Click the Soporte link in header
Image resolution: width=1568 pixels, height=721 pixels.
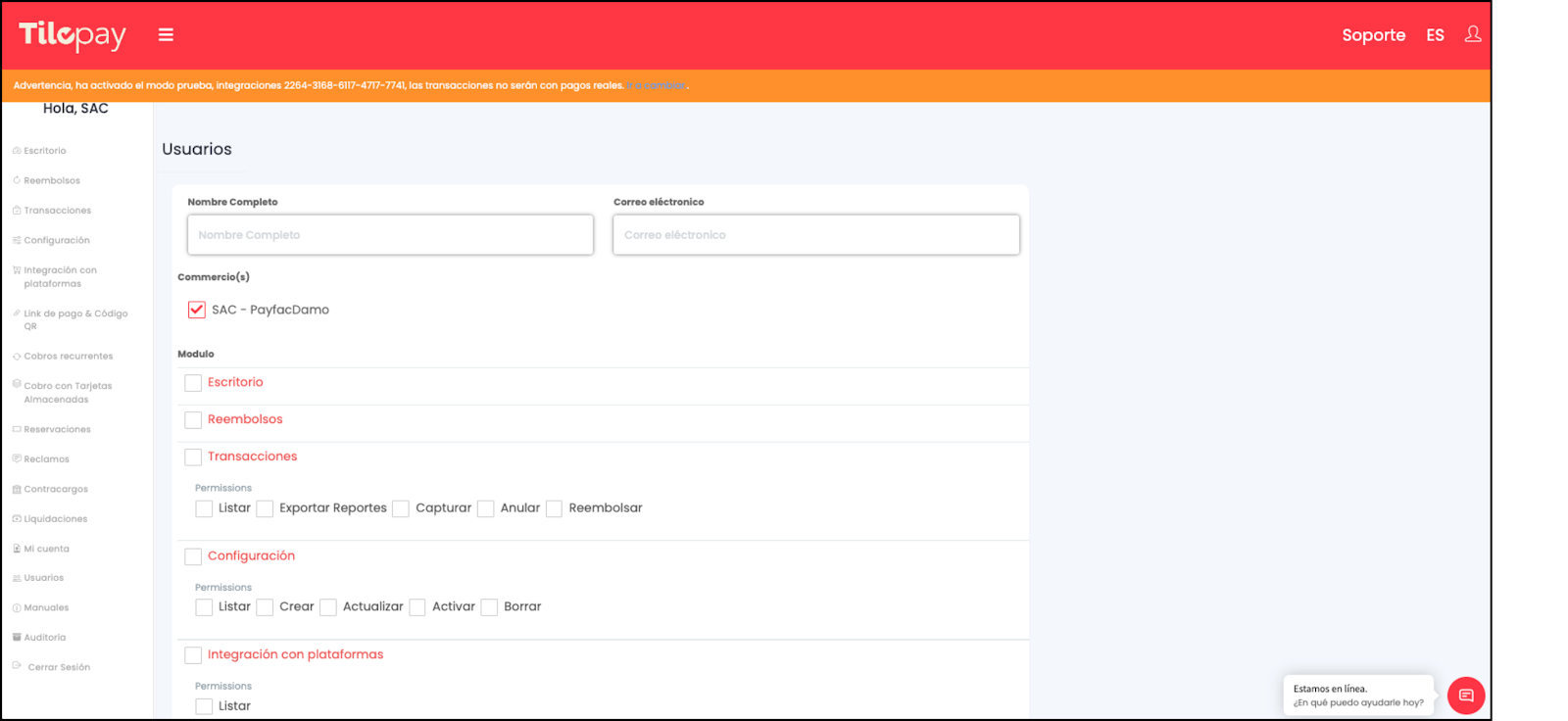coord(1373,35)
